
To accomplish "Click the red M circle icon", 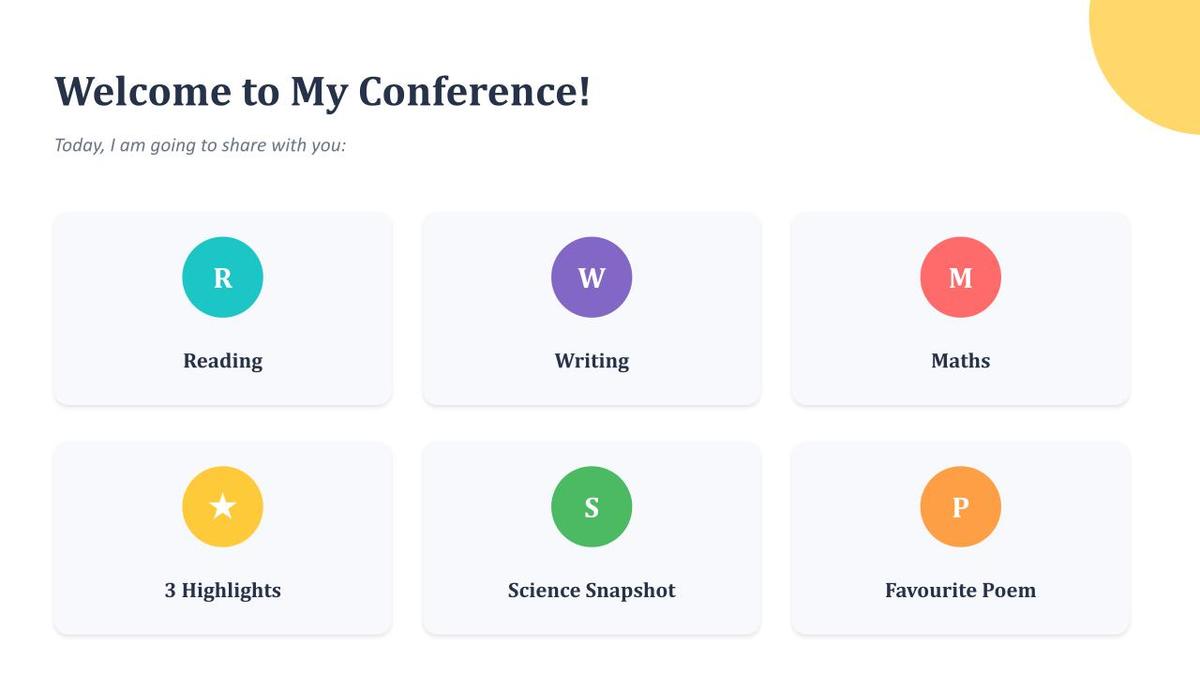I will coord(960,277).
